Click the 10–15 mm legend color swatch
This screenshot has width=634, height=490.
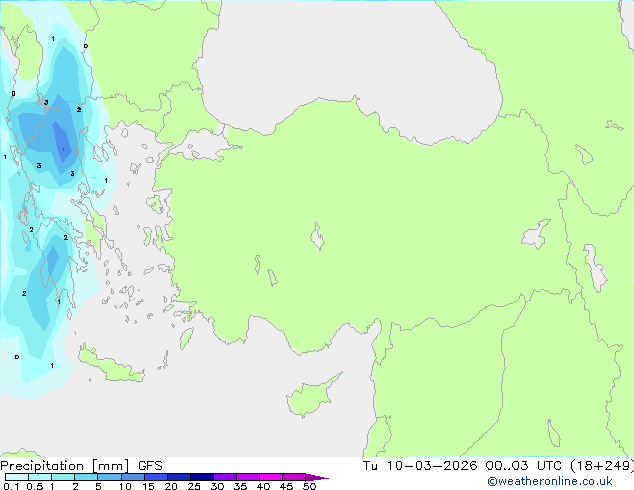132,477
